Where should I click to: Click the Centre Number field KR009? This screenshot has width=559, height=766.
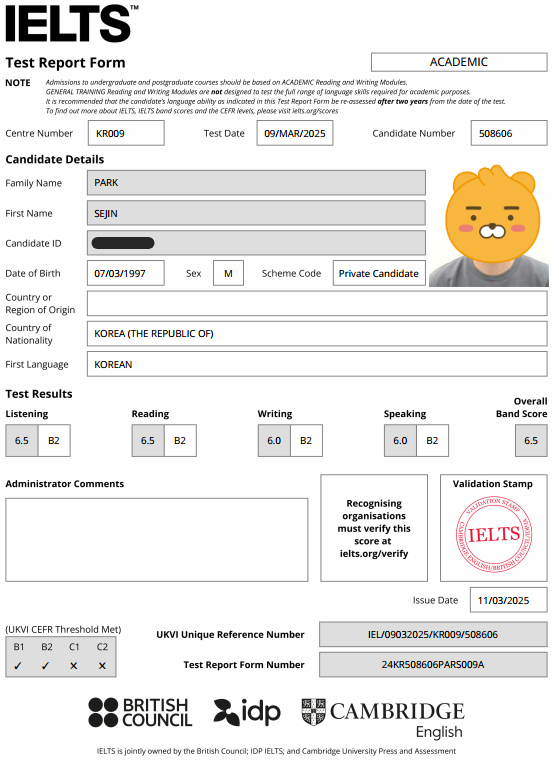pos(126,133)
